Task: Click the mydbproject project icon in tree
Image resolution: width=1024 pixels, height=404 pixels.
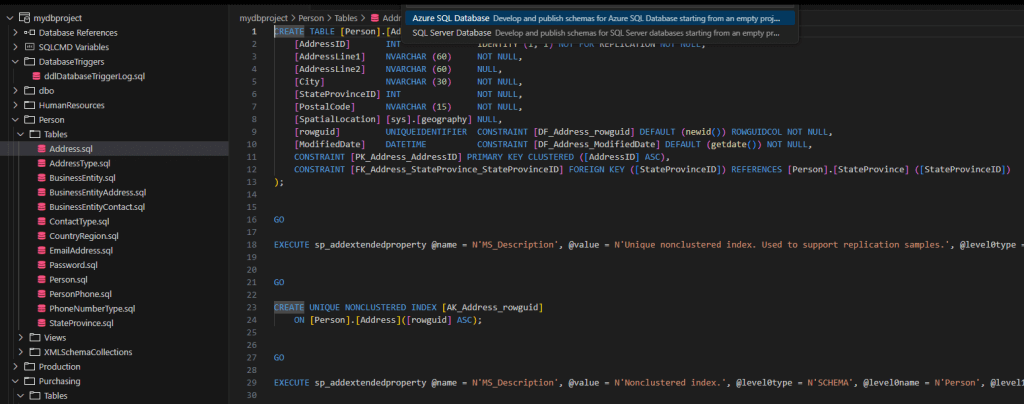Action: pyautogui.click(x=24, y=18)
